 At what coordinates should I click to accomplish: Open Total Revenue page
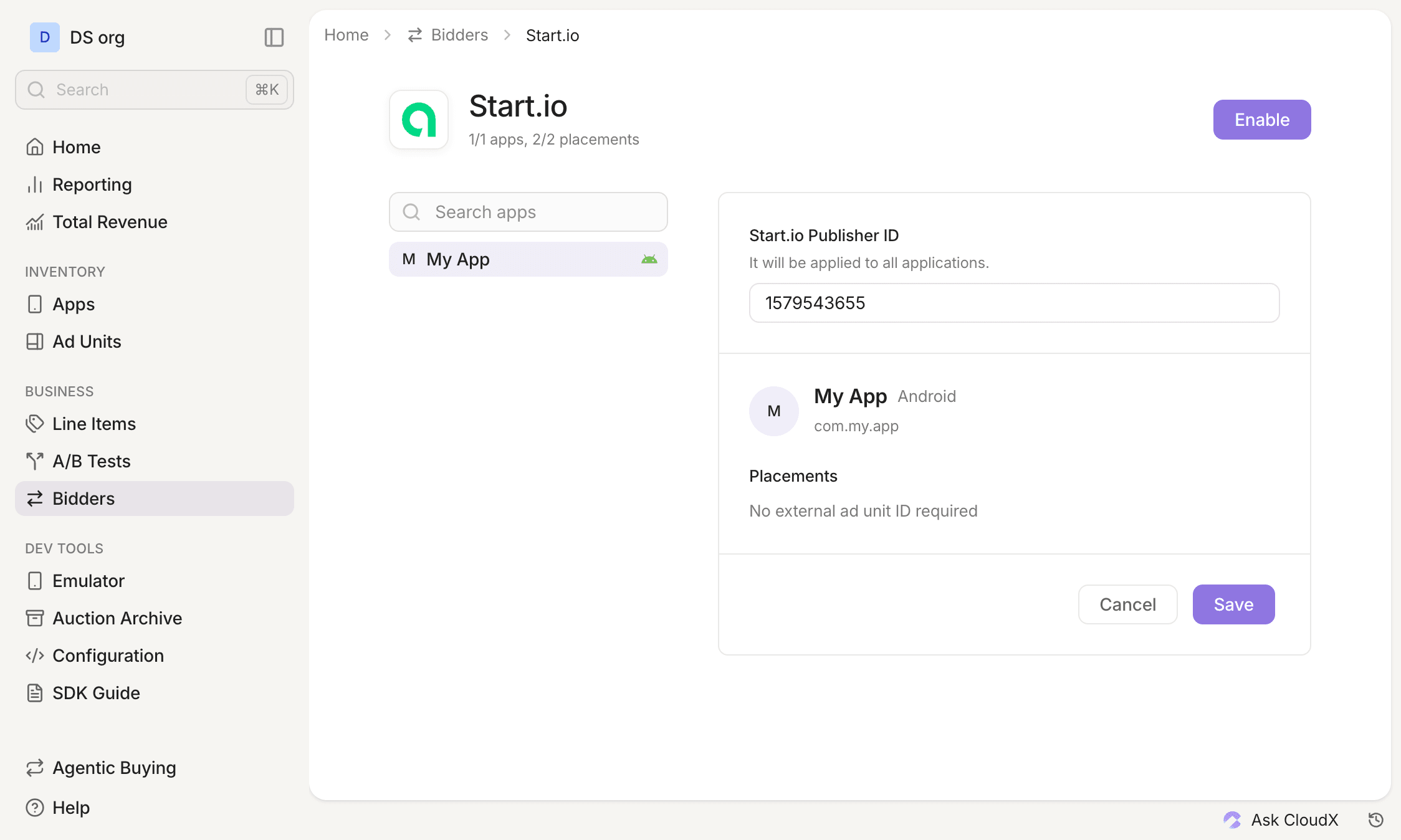155,222
